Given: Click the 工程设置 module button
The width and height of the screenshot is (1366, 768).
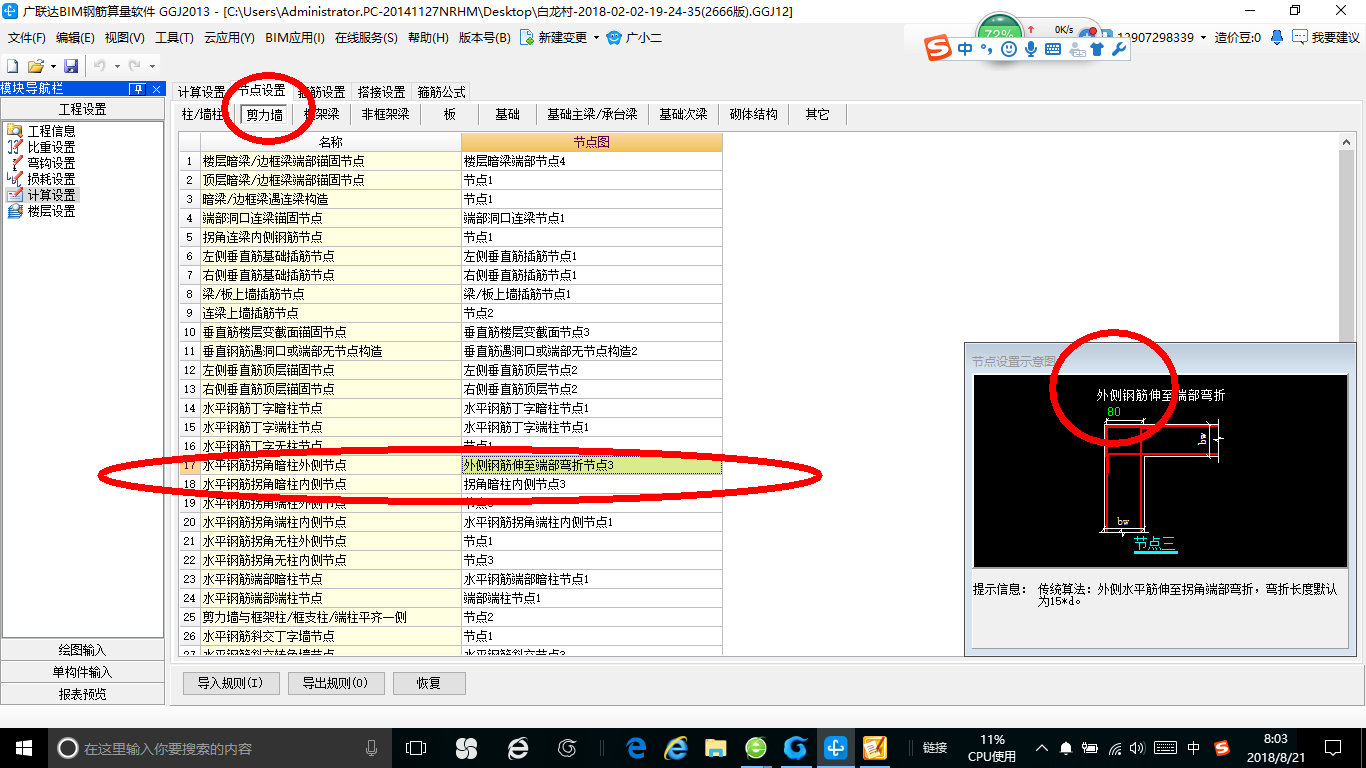Looking at the screenshot, I should point(82,109).
